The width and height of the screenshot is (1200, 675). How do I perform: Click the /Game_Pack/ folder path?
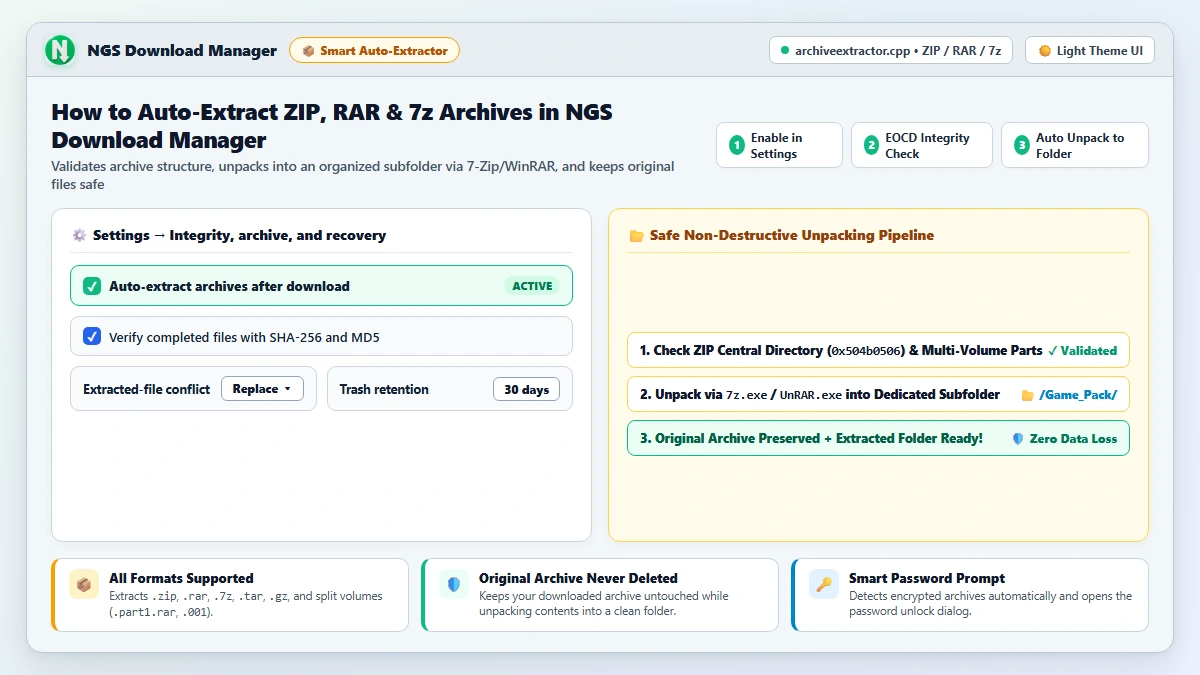(1078, 395)
